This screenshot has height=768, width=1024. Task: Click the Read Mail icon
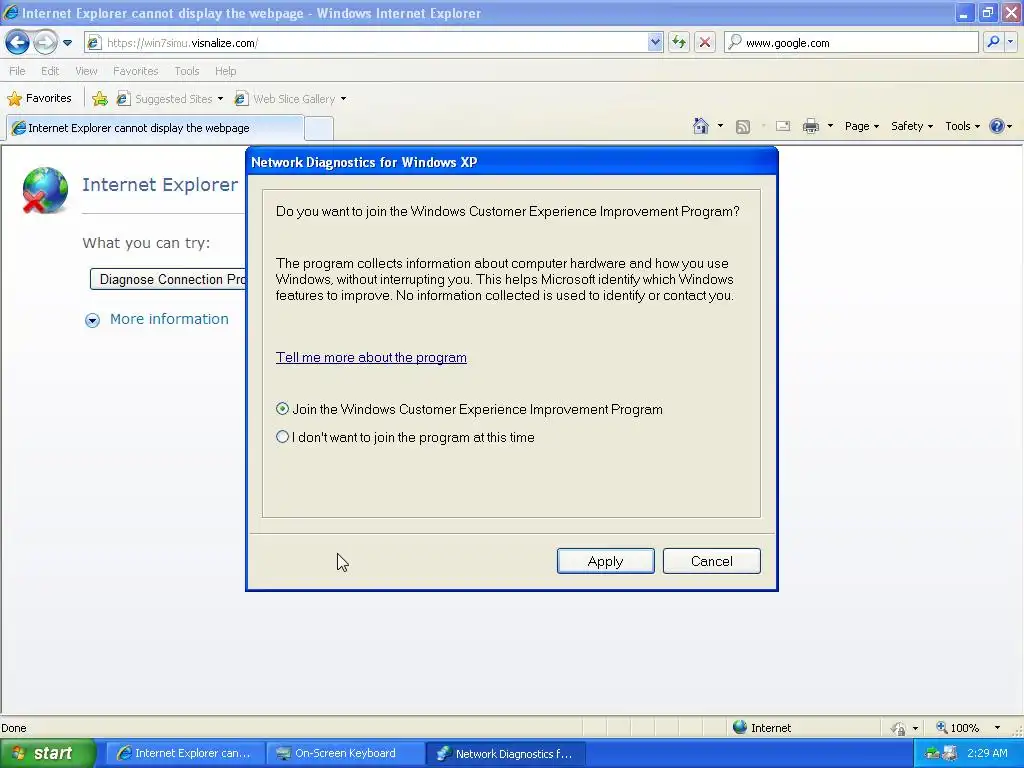pyautogui.click(x=783, y=126)
